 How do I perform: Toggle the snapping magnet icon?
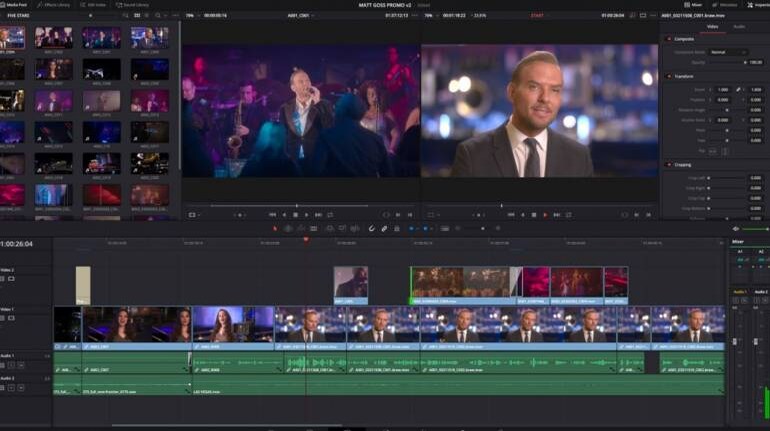coord(372,228)
